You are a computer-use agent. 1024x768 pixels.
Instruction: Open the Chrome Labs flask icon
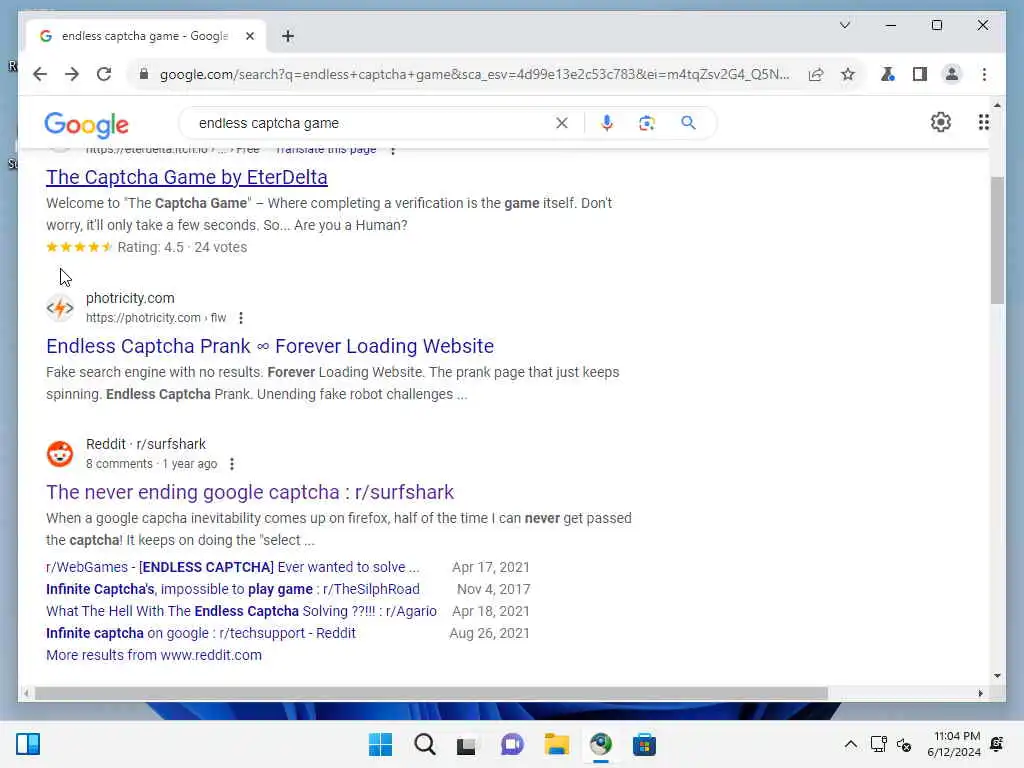coord(887,74)
